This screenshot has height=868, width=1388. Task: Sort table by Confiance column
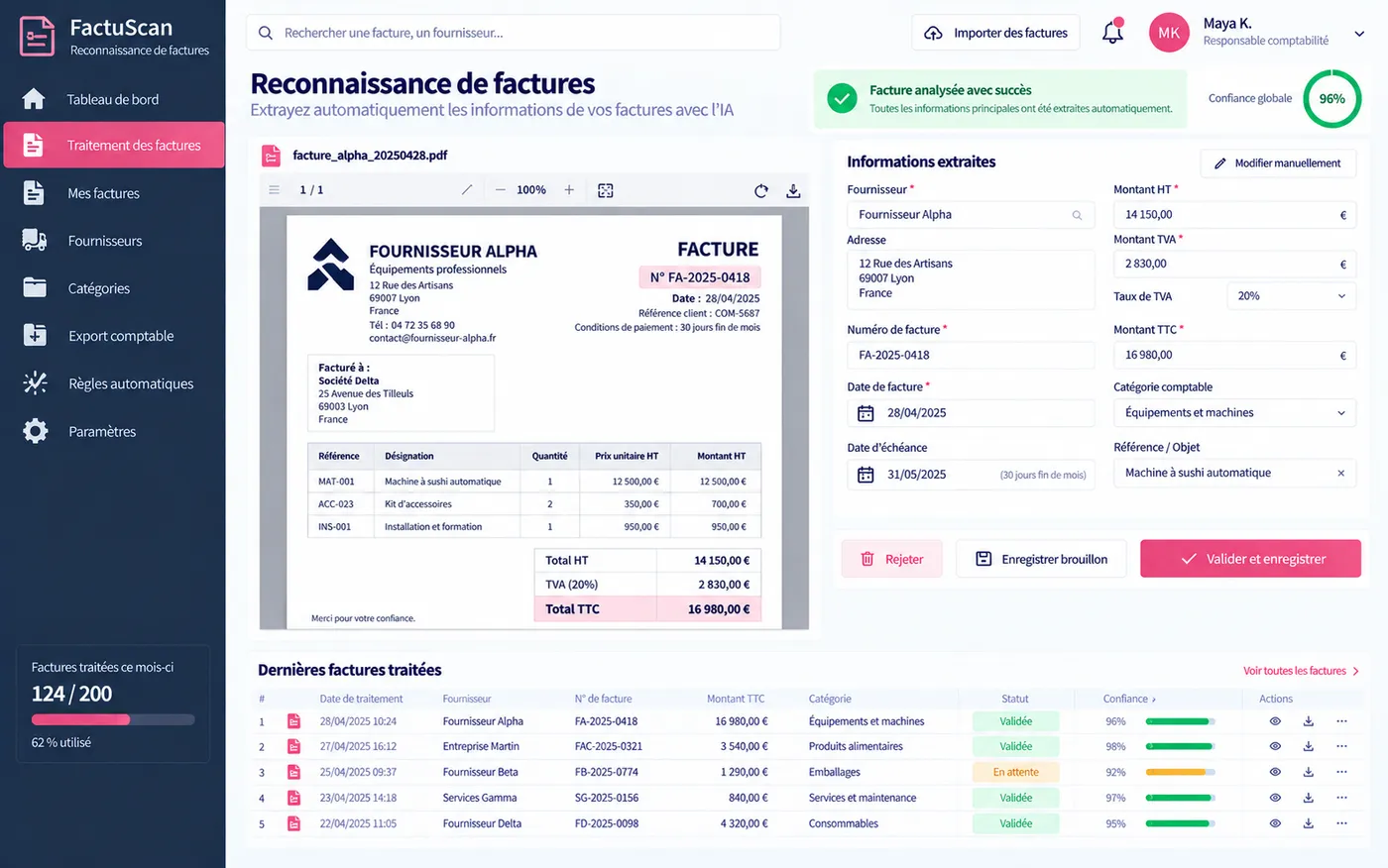click(x=1129, y=699)
